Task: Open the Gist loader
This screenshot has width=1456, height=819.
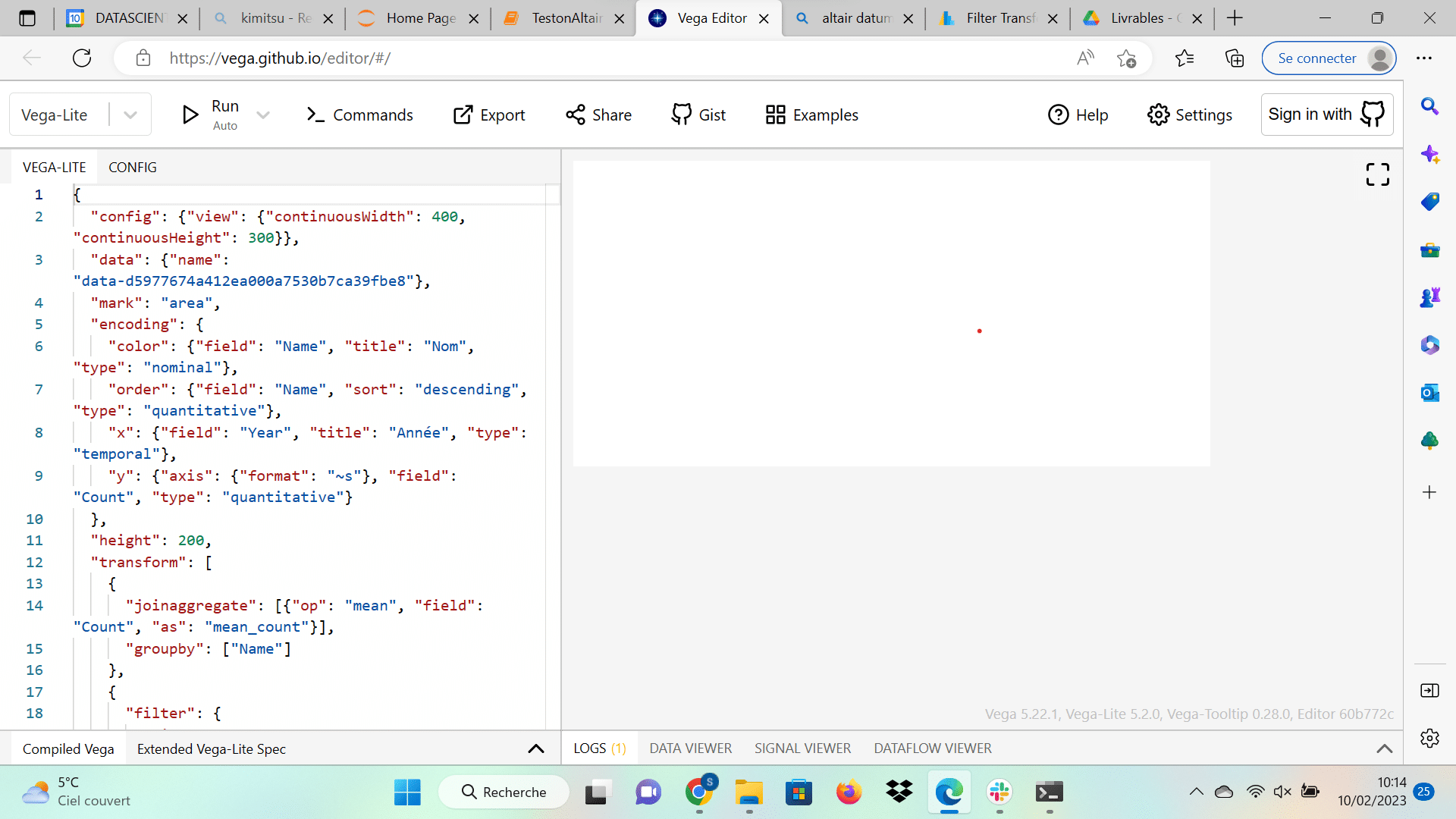Action: click(698, 115)
